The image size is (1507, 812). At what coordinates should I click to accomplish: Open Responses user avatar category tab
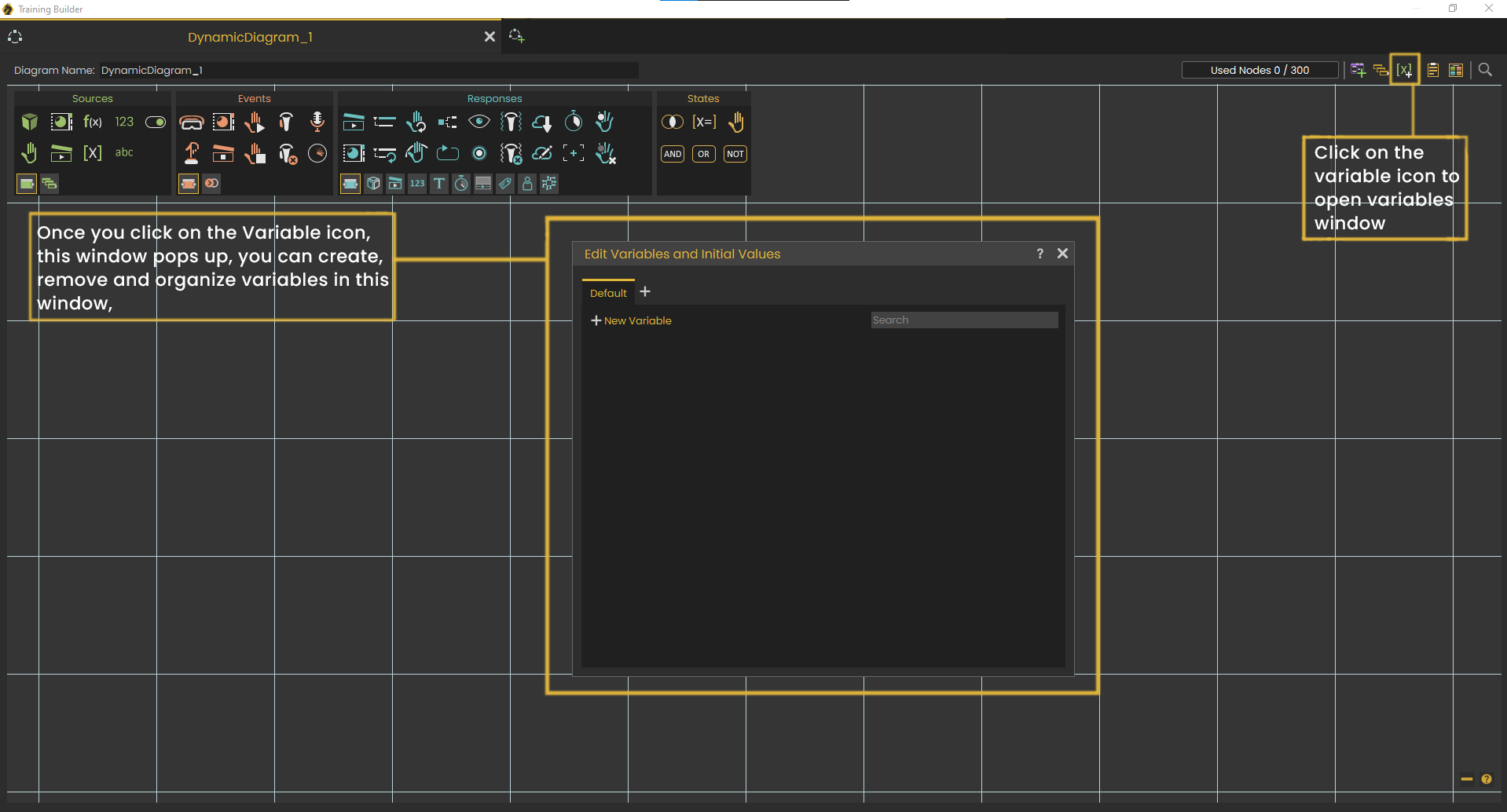coord(527,184)
